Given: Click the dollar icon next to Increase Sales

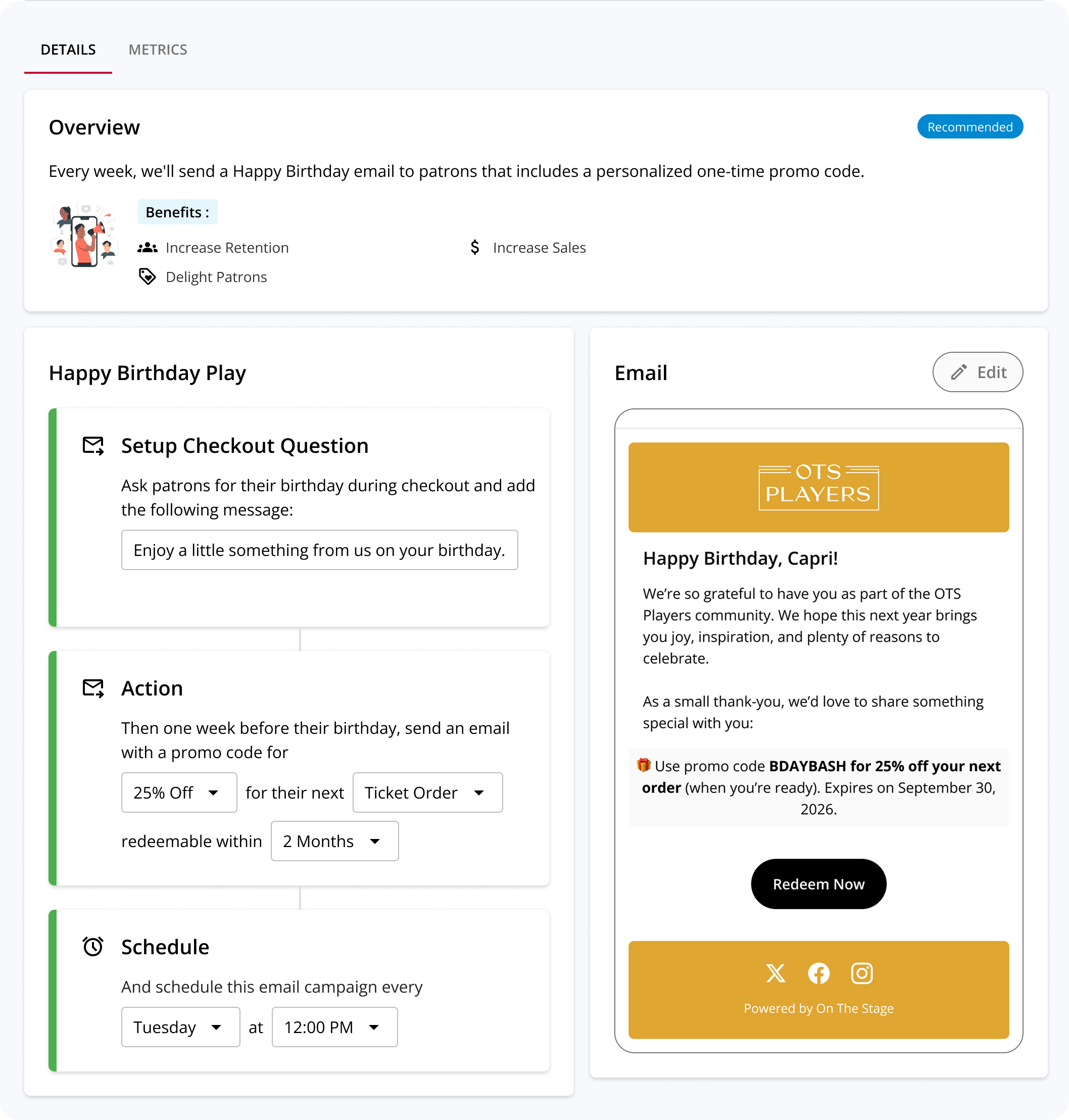Looking at the screenshot, I should [x=475, y=247].
